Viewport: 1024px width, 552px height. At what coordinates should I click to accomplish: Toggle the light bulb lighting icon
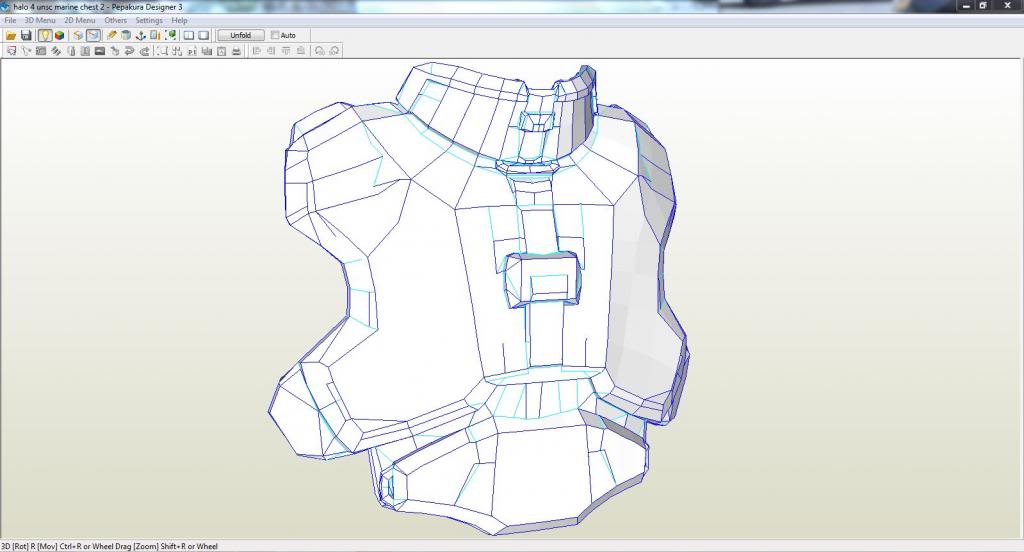click(x=44, y=35)
